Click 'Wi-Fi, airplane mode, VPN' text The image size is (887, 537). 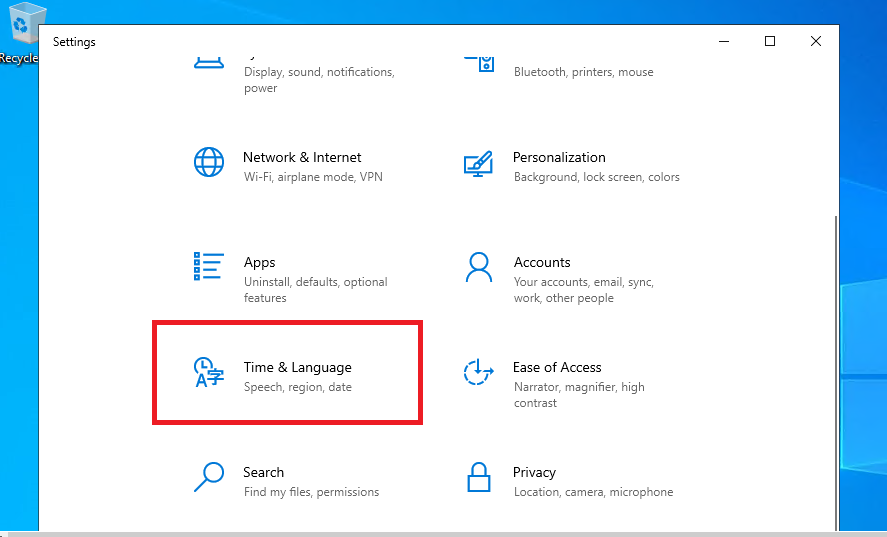tap(313, 177)
